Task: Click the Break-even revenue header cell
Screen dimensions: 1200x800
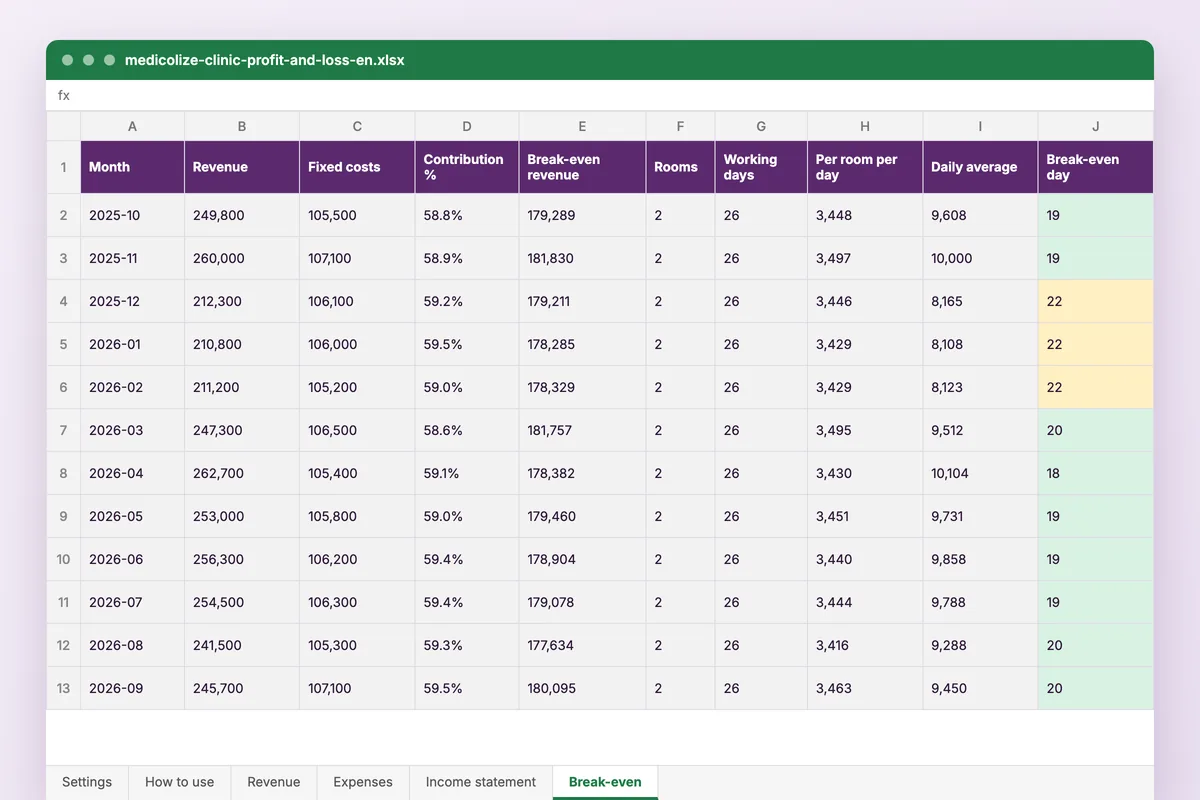Action: (582, 167)
